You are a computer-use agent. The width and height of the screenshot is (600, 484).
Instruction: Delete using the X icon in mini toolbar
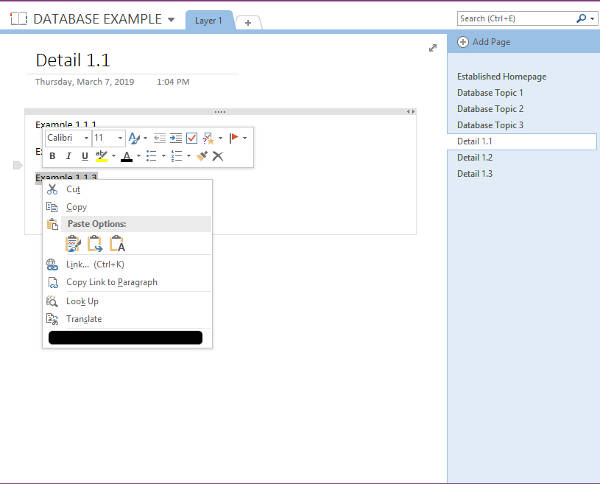[217, 156]
